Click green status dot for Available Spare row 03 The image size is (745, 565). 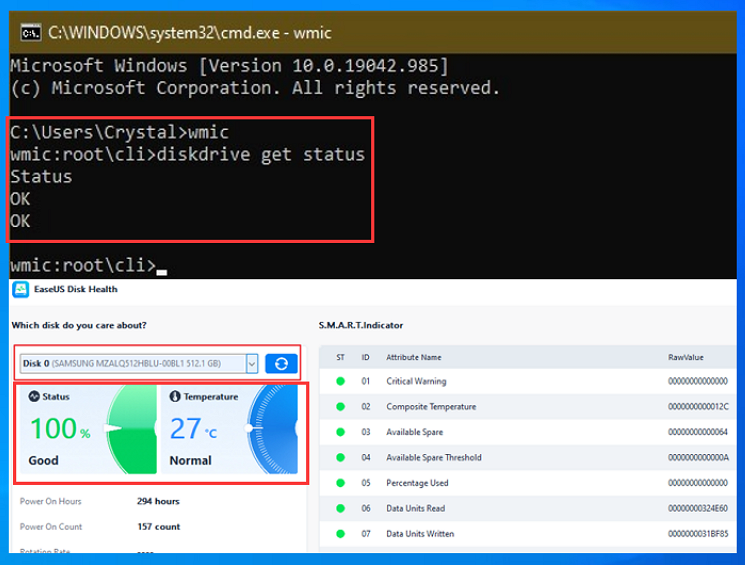click(x=340, y=432)
